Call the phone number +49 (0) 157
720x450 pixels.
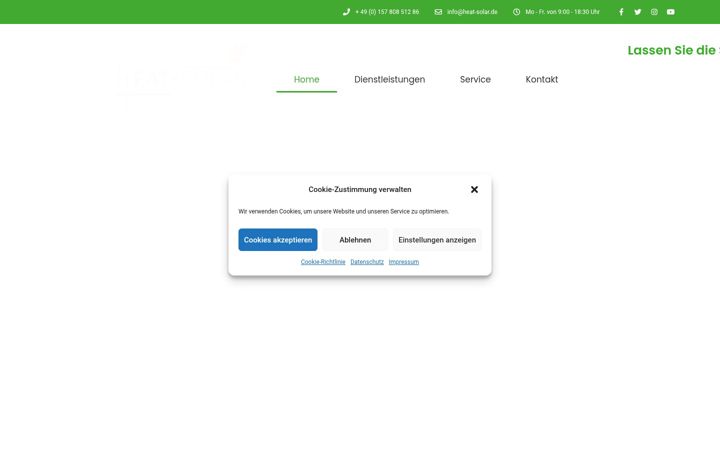(x=387, y=12)
